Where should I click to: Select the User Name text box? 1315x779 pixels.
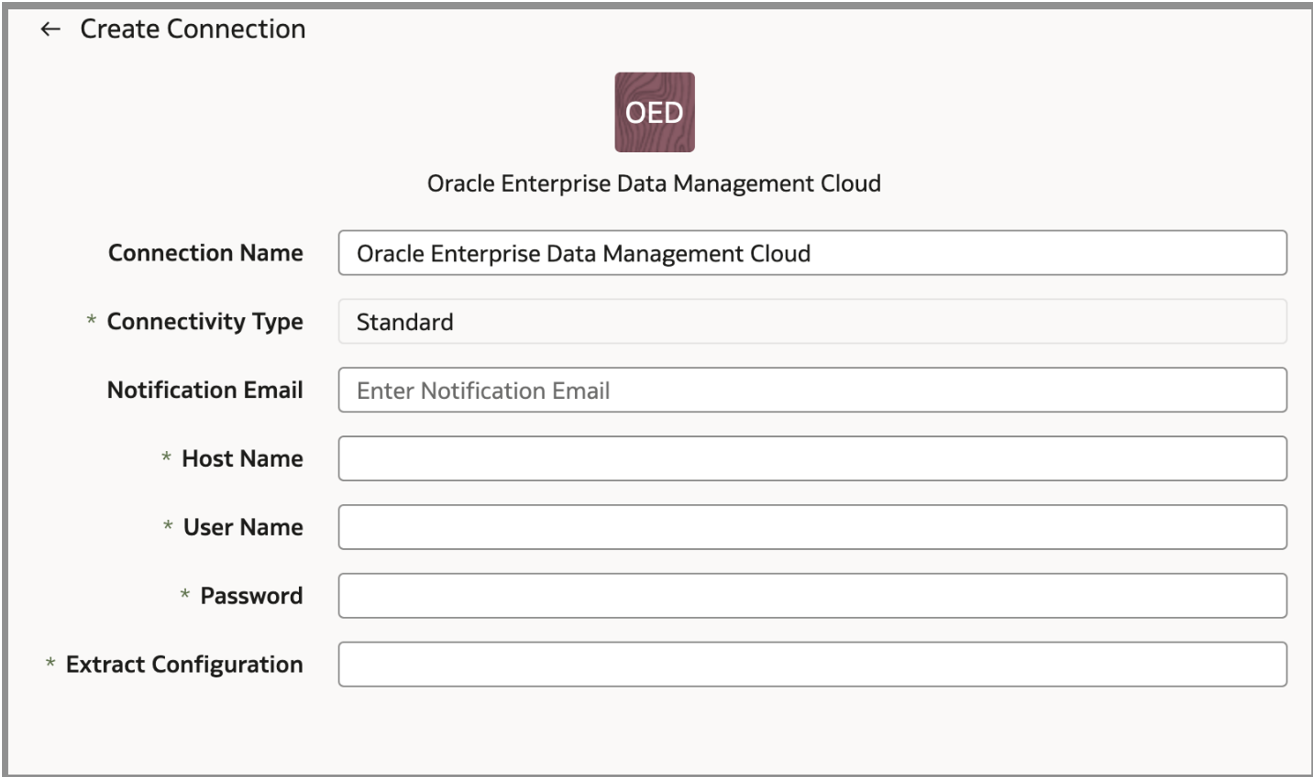click(811, 527)
